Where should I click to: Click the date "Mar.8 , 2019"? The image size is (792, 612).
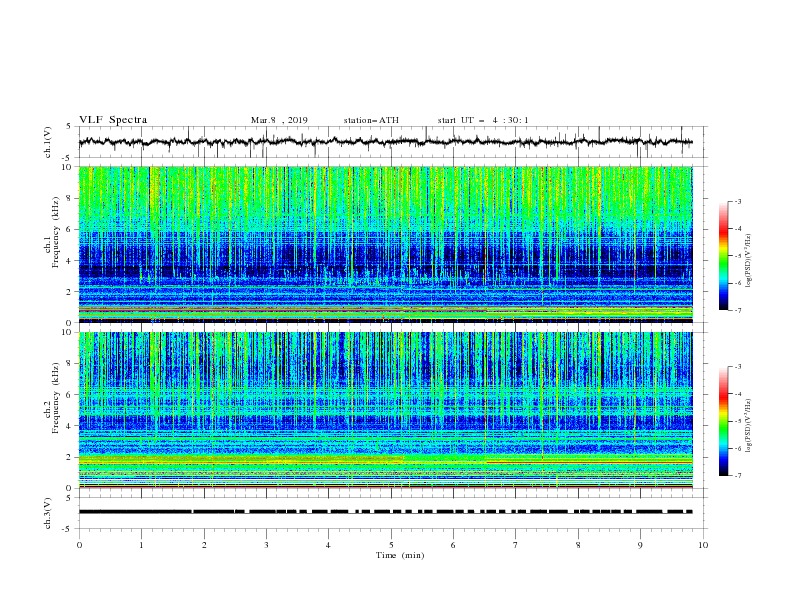tap(279, 120)
